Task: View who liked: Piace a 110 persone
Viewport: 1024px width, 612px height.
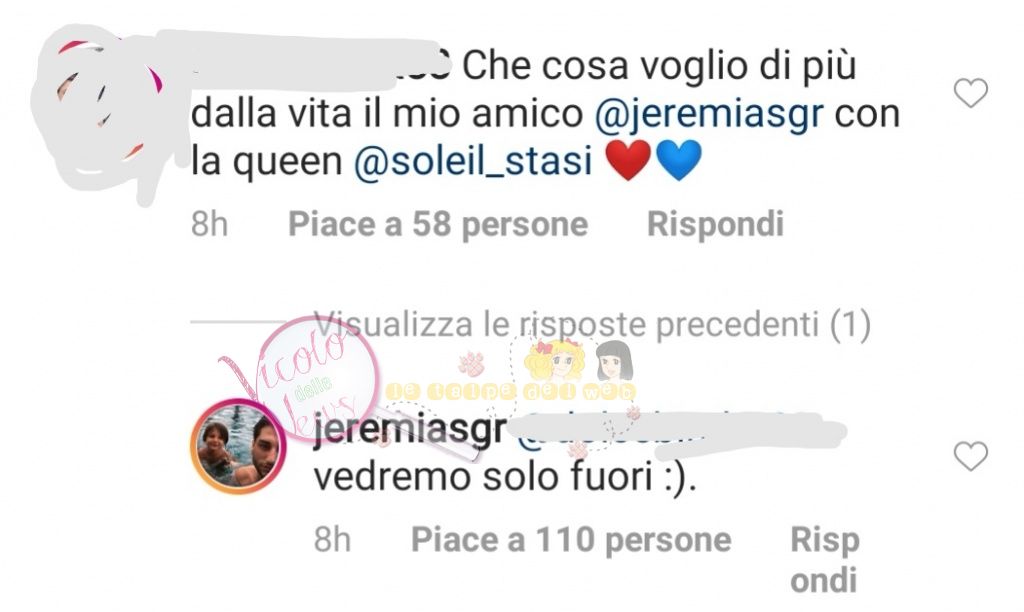Action: coord(571,540)
